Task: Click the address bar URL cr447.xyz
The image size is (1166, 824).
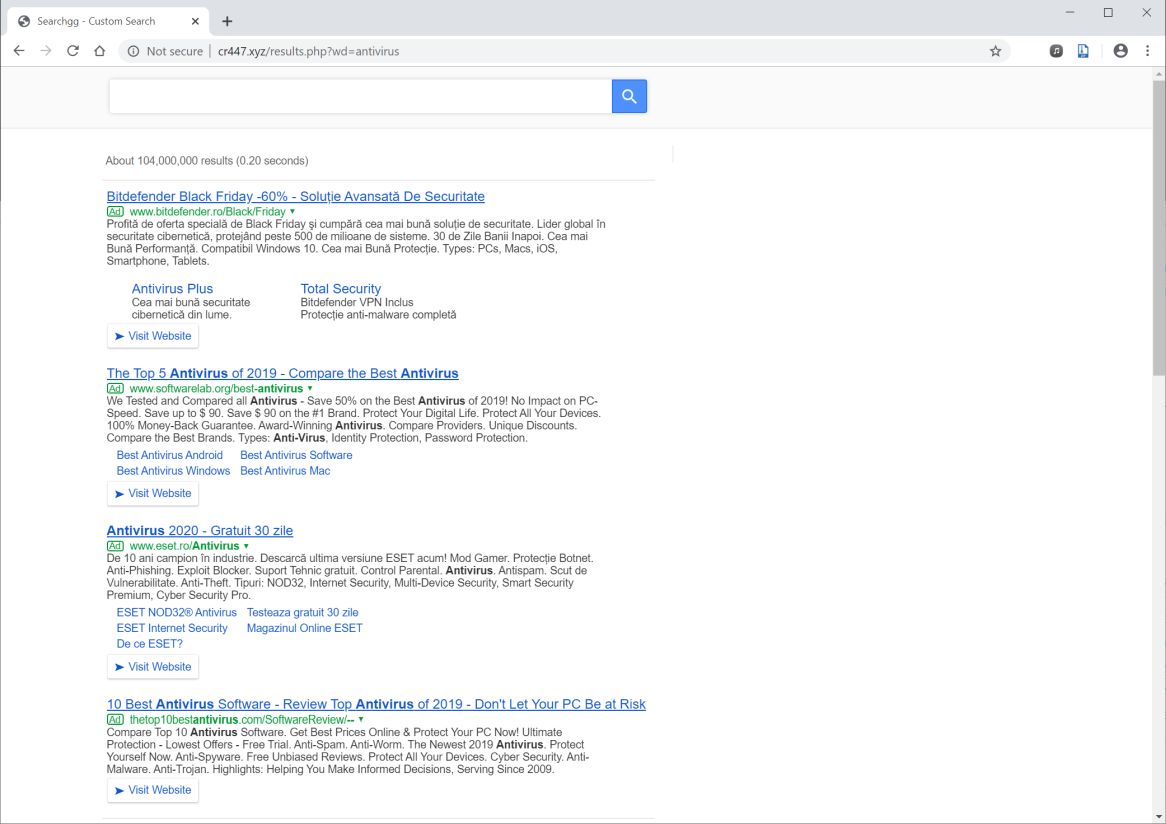Action: (308, 51)
